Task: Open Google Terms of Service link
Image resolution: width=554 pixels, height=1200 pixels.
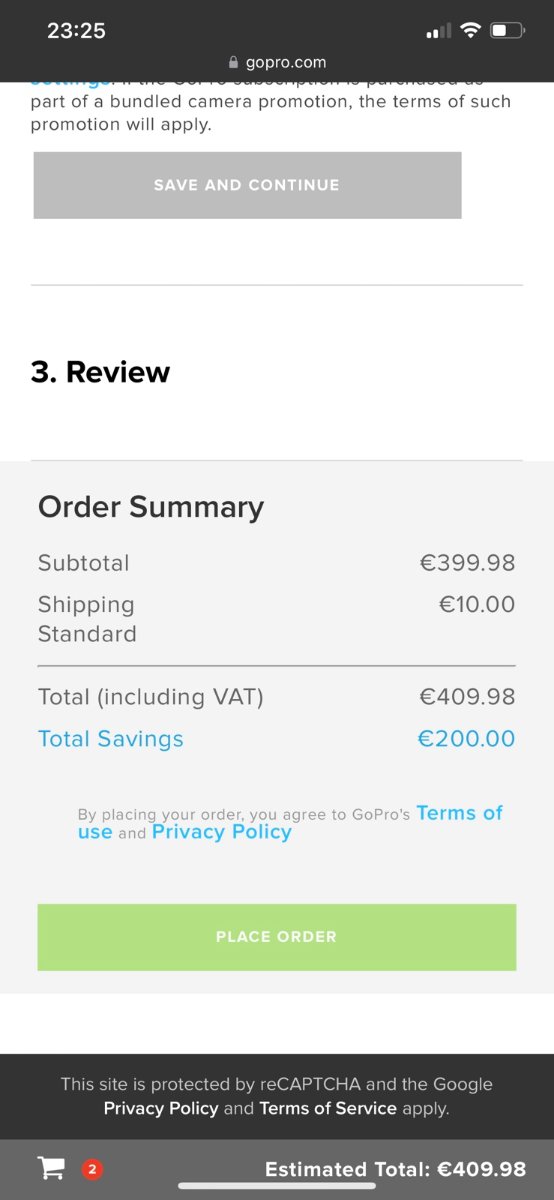Action: click(328, 1108)
